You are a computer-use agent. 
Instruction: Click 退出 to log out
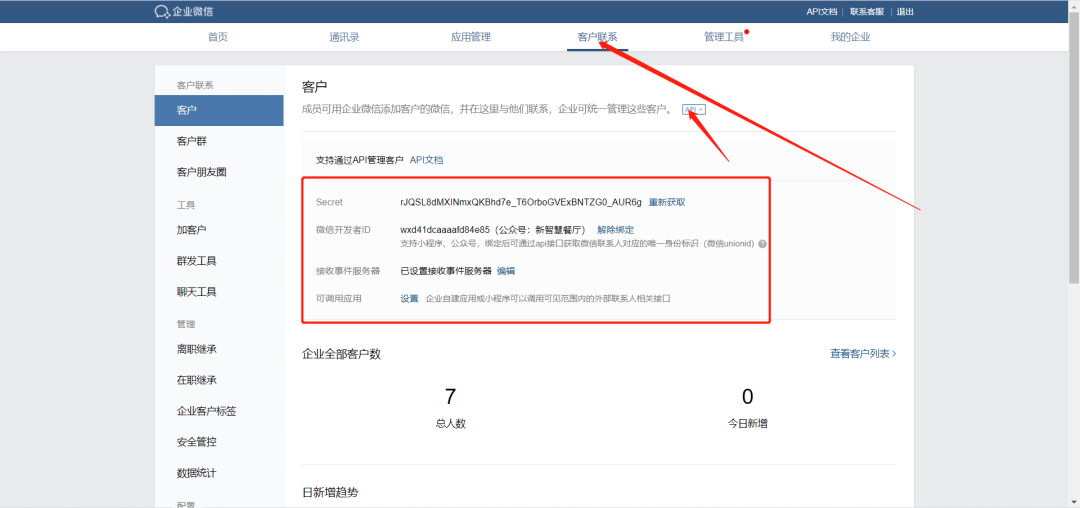905,12
